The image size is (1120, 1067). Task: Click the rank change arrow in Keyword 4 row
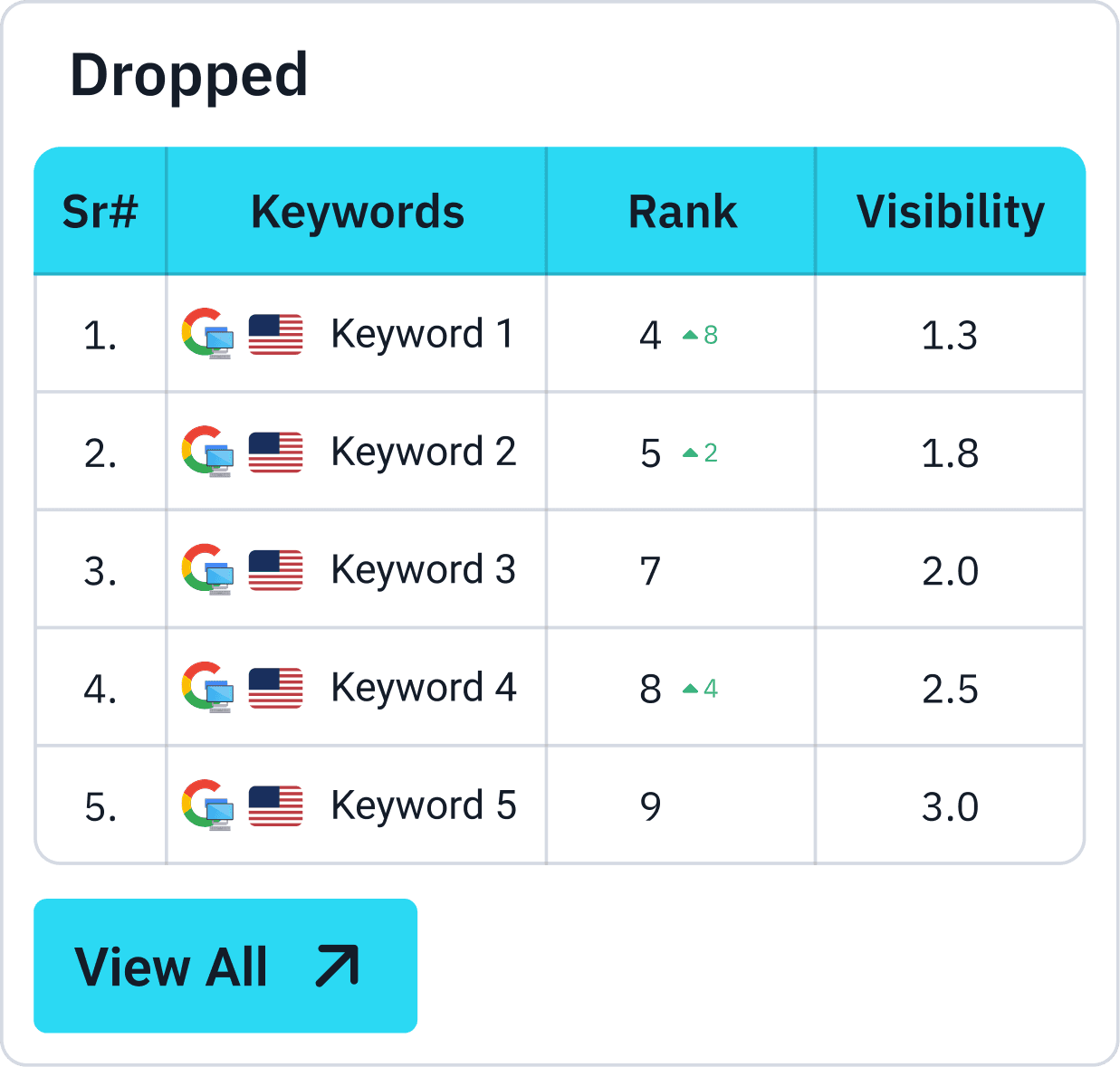[x=690, y=689]
